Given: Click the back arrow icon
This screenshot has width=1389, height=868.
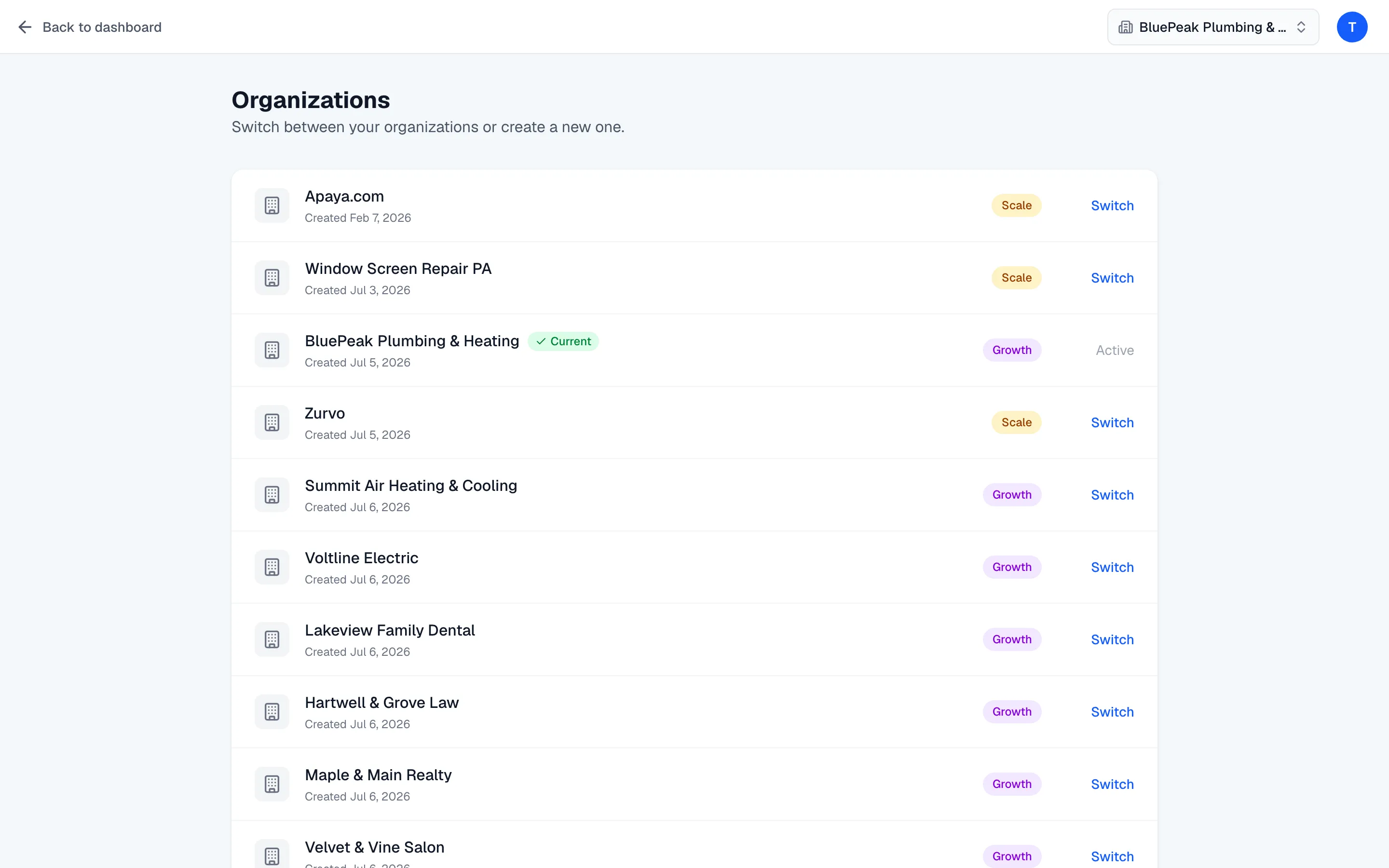Looking at the screenshot, I should (25, 27).
